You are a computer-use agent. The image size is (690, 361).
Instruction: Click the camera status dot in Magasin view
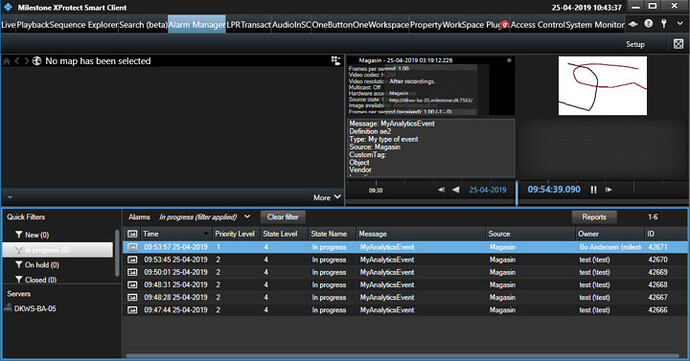click(x=509, y=60)
